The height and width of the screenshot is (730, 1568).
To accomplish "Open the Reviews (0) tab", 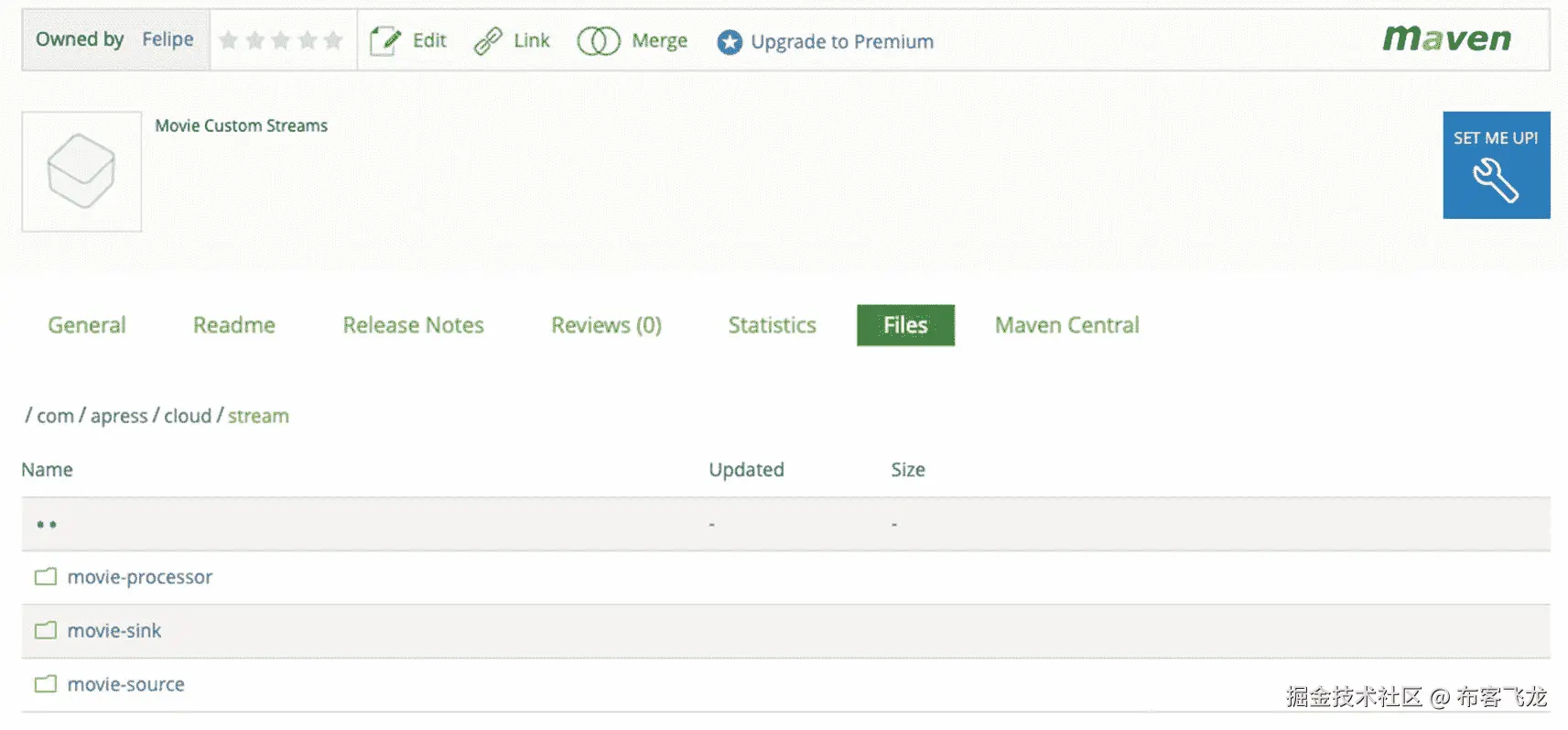I will [606, 325].
